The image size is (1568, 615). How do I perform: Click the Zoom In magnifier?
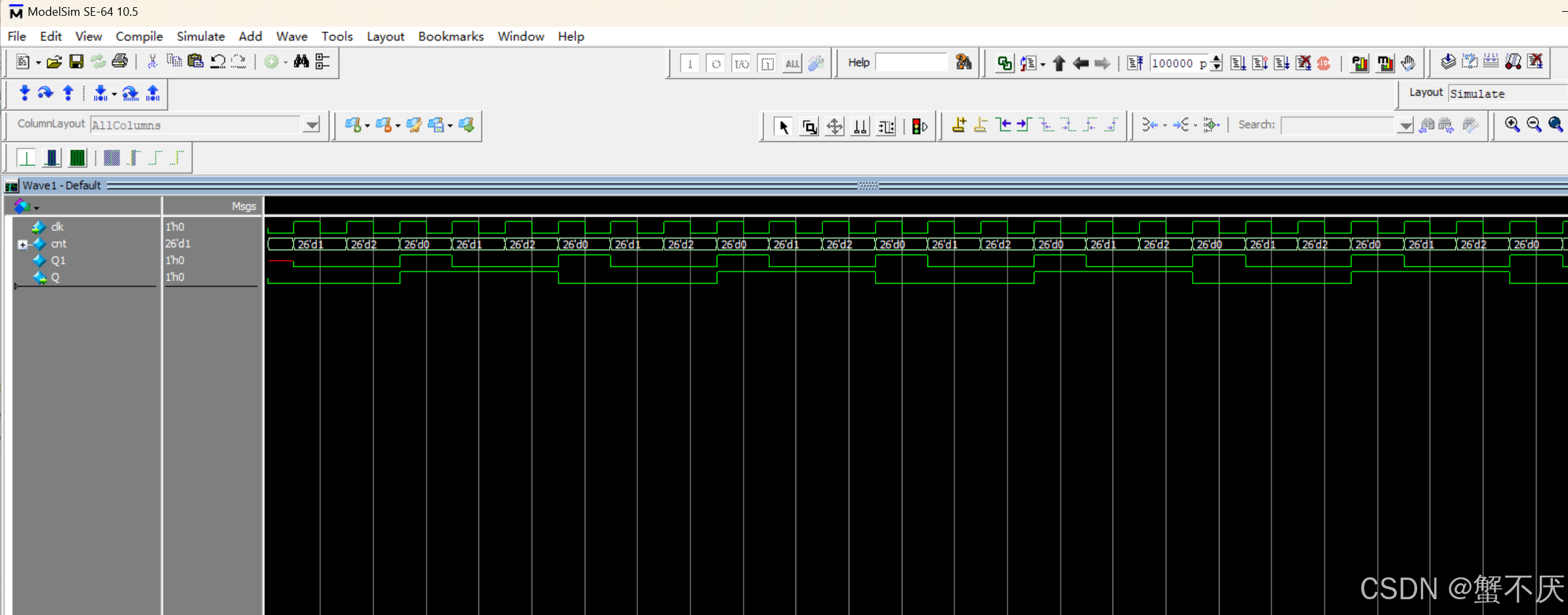(1512, 124)
